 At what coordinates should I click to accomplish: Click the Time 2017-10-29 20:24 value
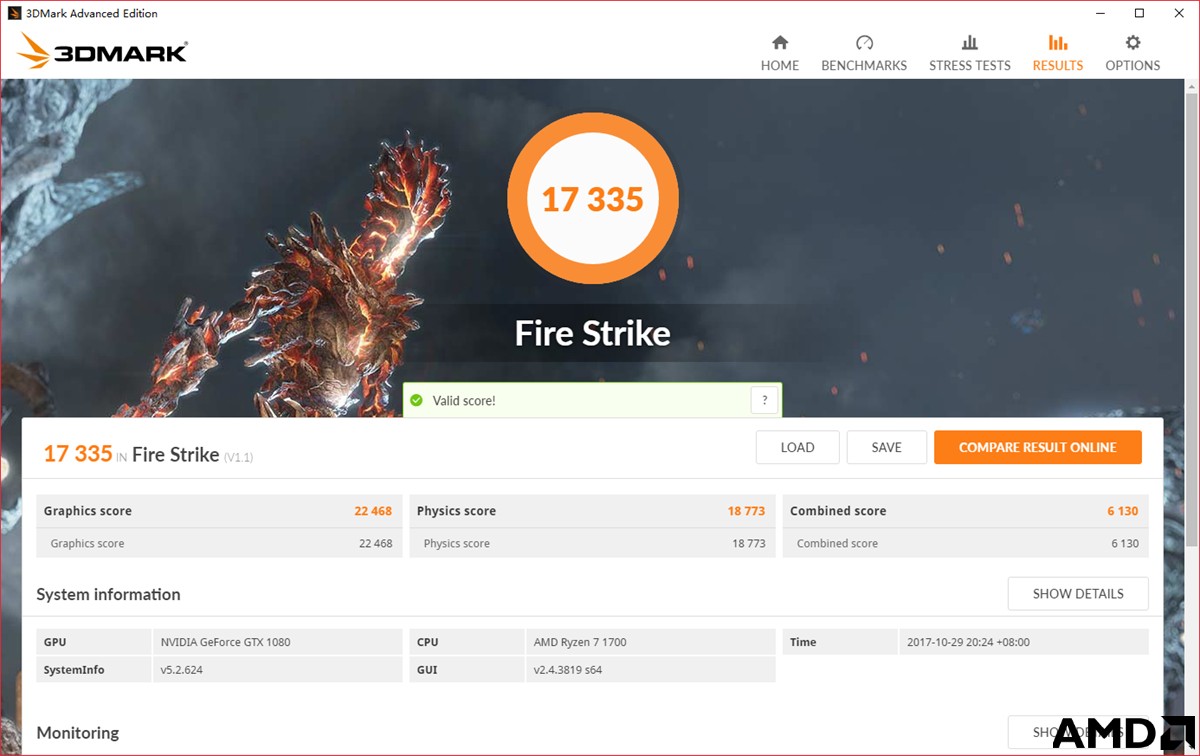click(968, 642)
